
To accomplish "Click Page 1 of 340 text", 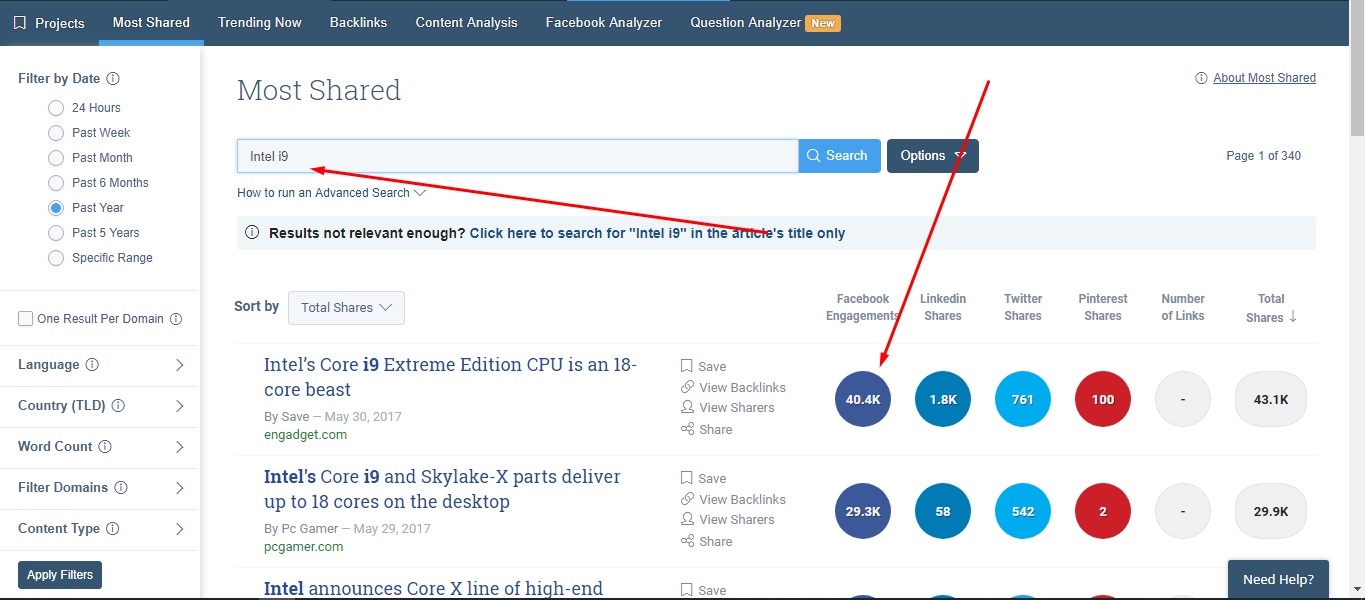I will coord(1264,156).
